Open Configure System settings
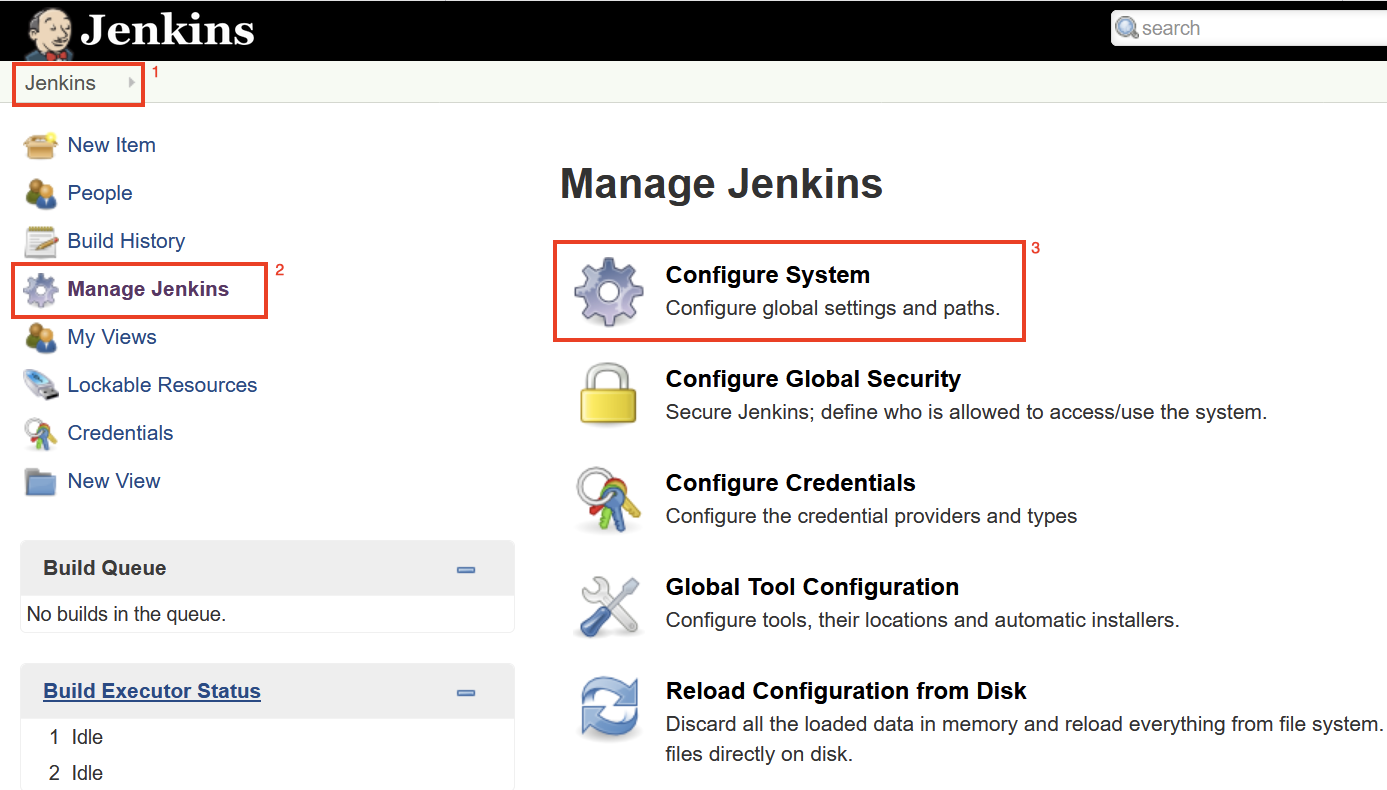 [768, 275]
